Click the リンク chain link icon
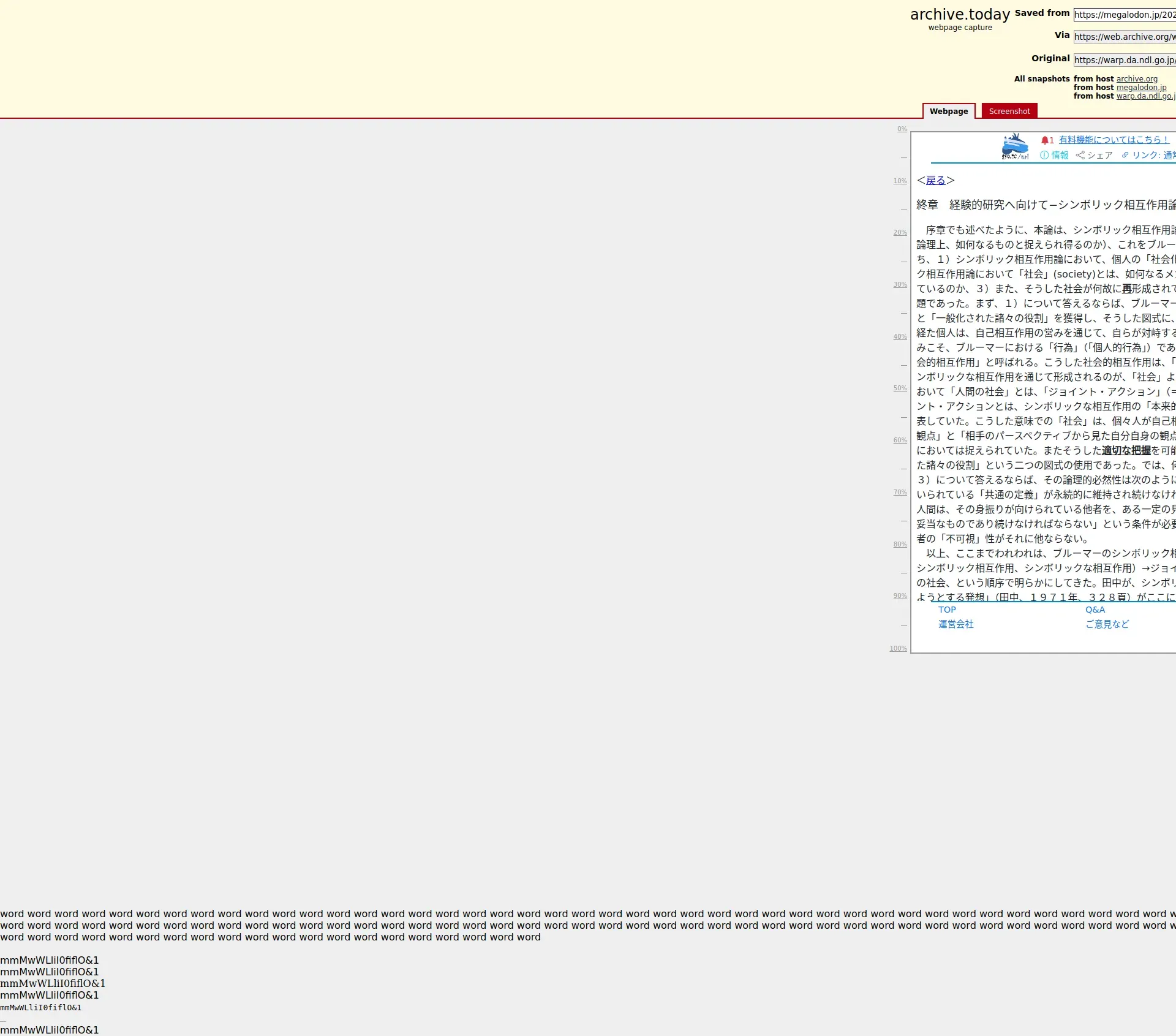 (1125, 156)
